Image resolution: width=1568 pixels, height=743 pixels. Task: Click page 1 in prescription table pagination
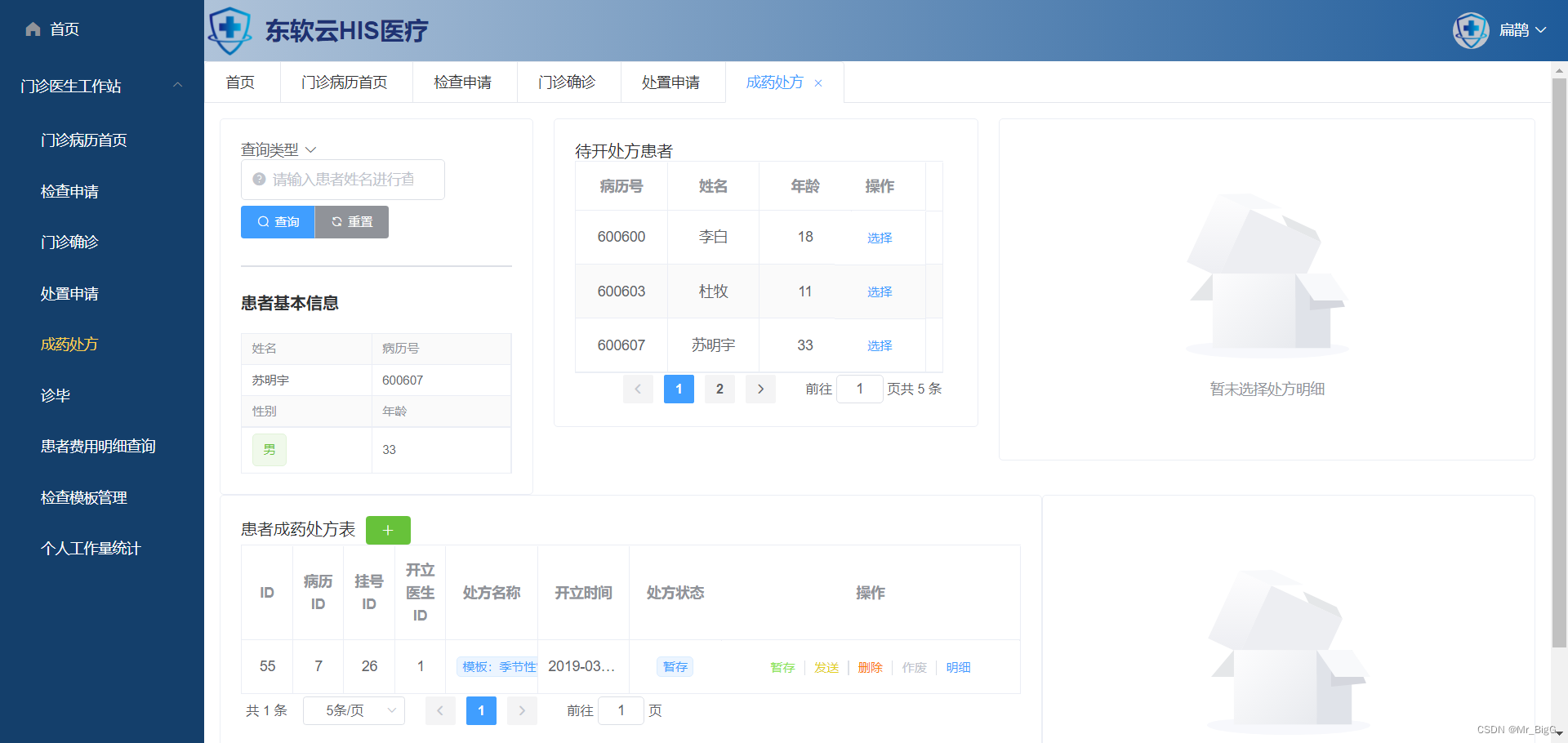pyautogui.click(x=481, y=710)
